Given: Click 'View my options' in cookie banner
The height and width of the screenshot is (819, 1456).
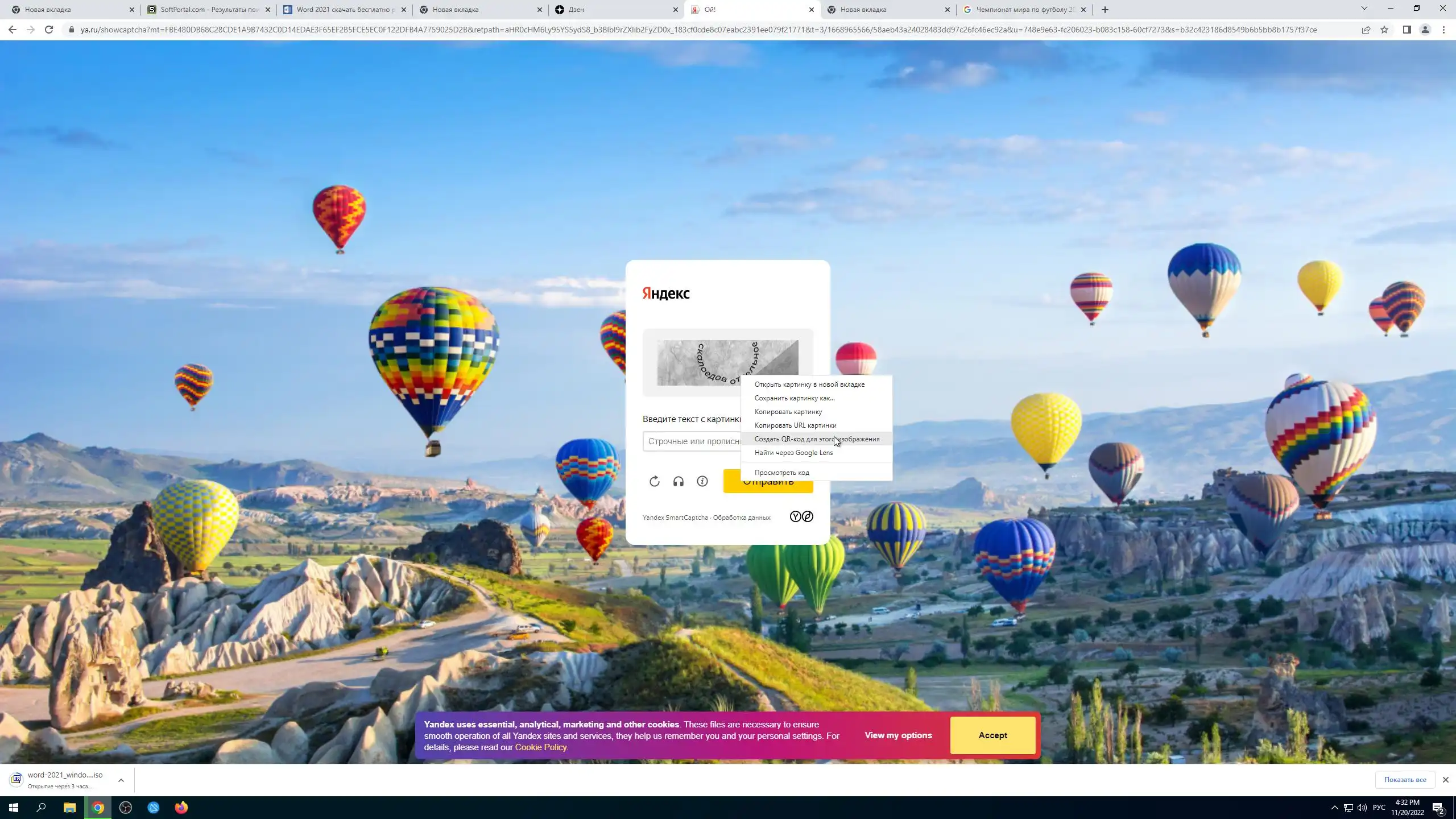Looking at the screenshot, I should point(898,735).
